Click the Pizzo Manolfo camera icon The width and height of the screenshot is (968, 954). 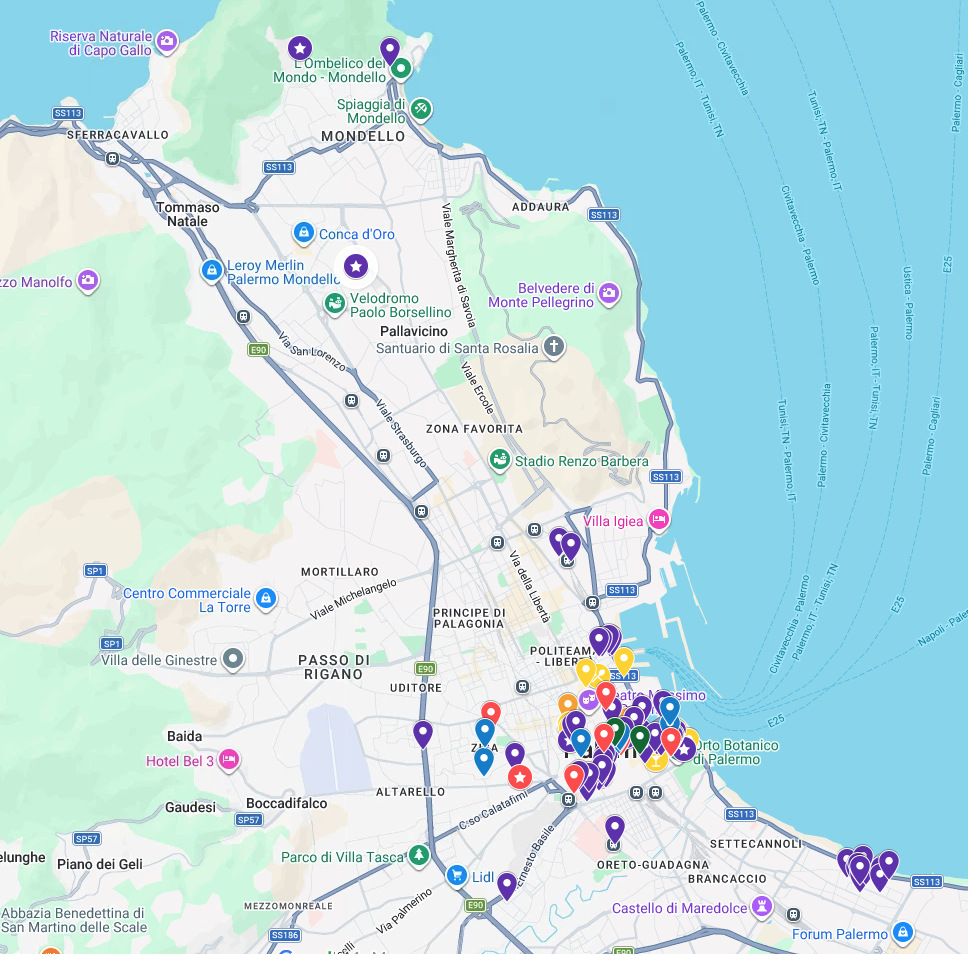[88, 281]
